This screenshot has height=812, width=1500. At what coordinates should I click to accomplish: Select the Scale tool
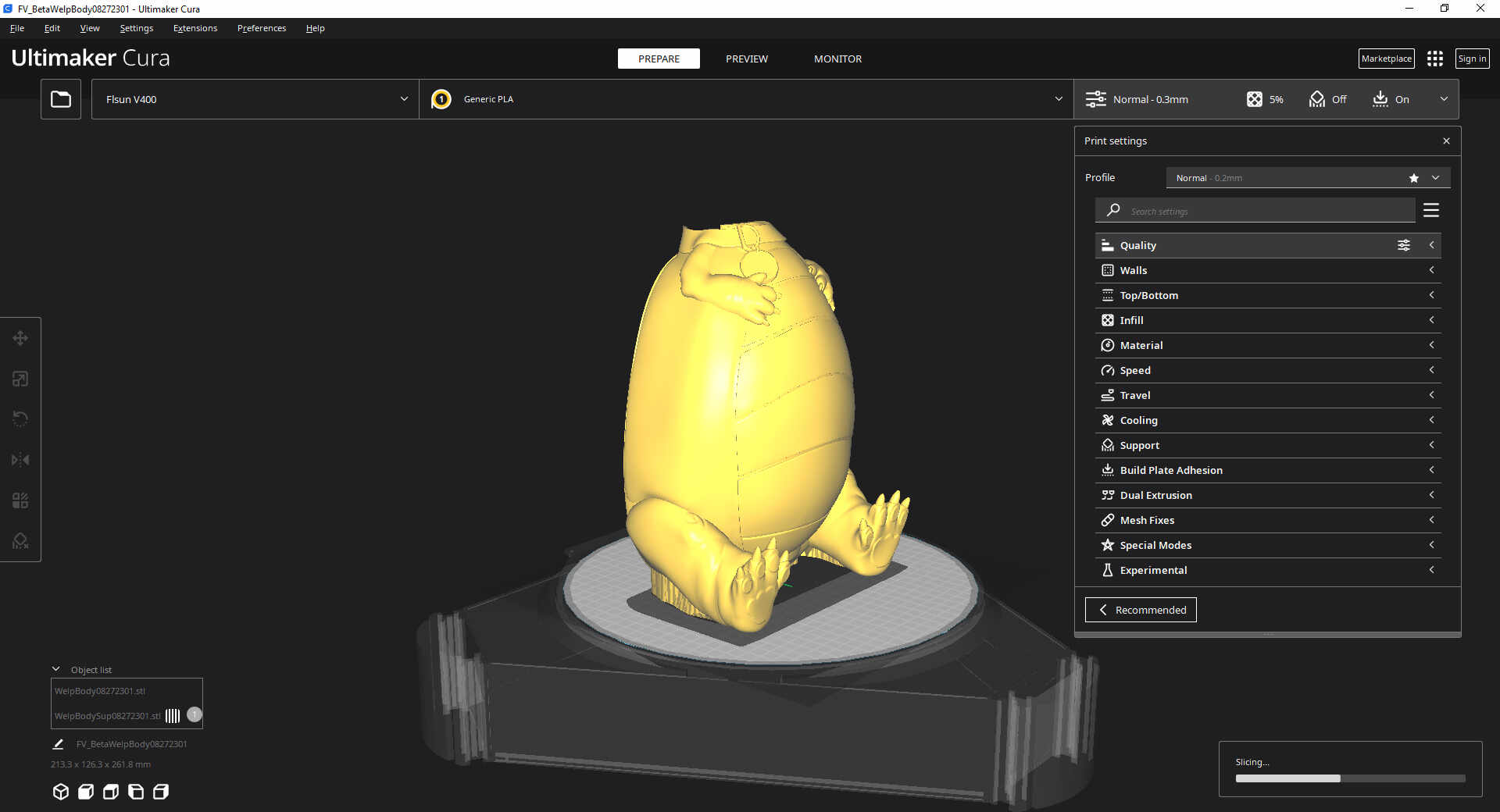click(20, 379)
